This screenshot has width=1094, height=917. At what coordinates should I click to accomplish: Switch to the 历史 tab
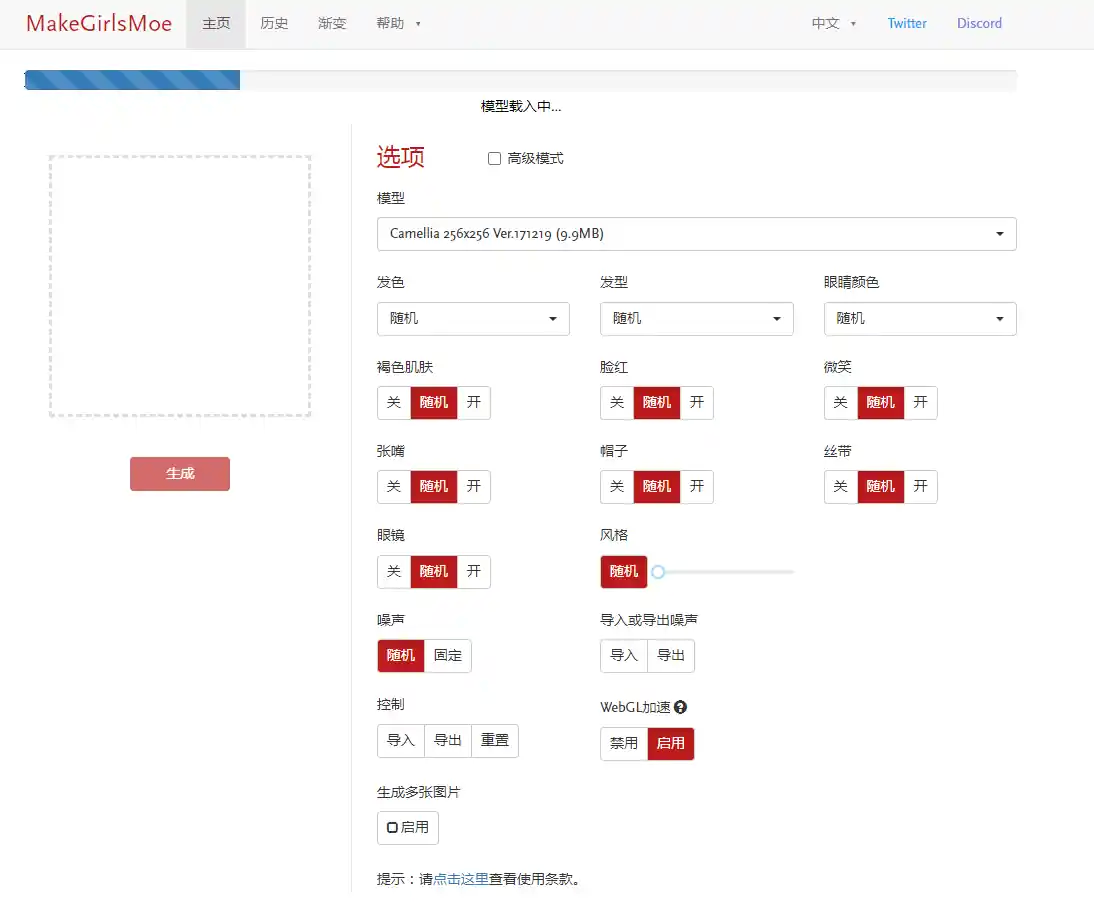coord(274,23)
